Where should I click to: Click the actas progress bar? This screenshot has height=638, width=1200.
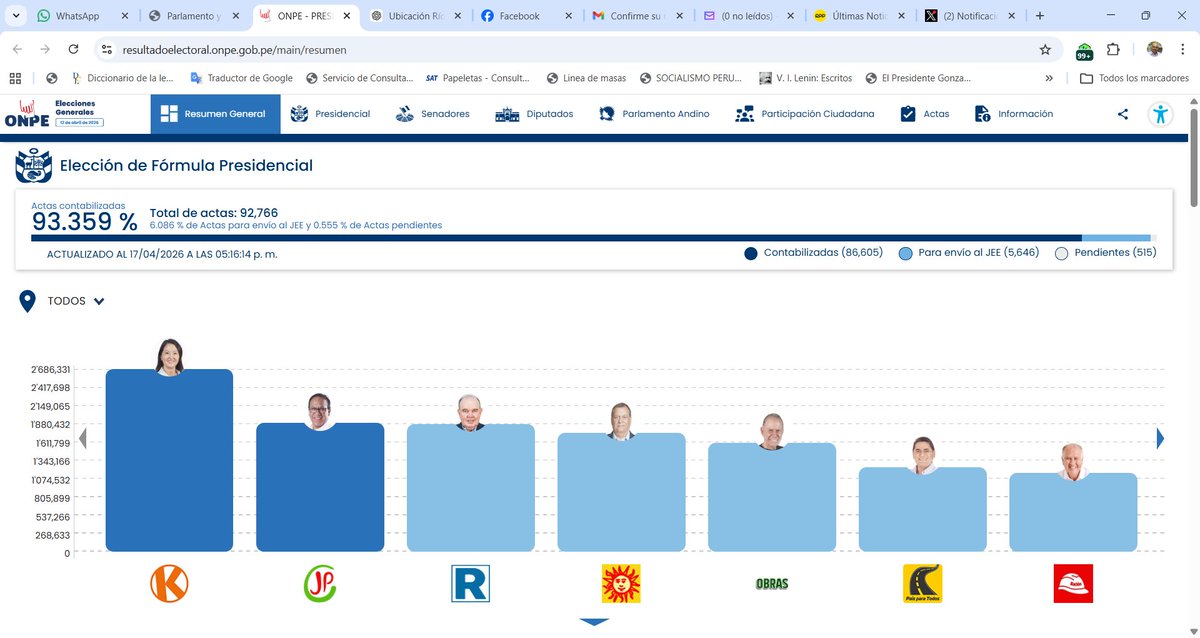(594, 238)
